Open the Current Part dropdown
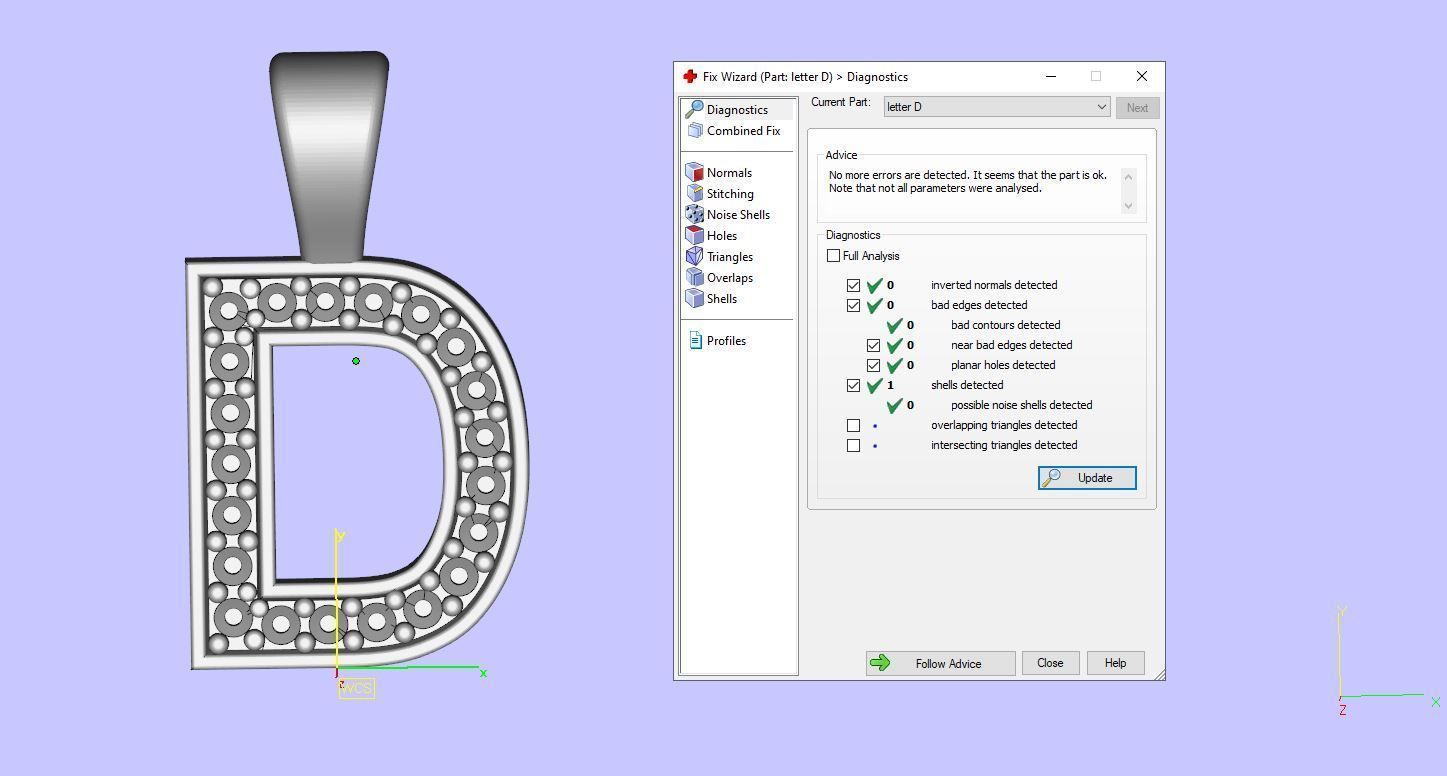 point(997,107)
